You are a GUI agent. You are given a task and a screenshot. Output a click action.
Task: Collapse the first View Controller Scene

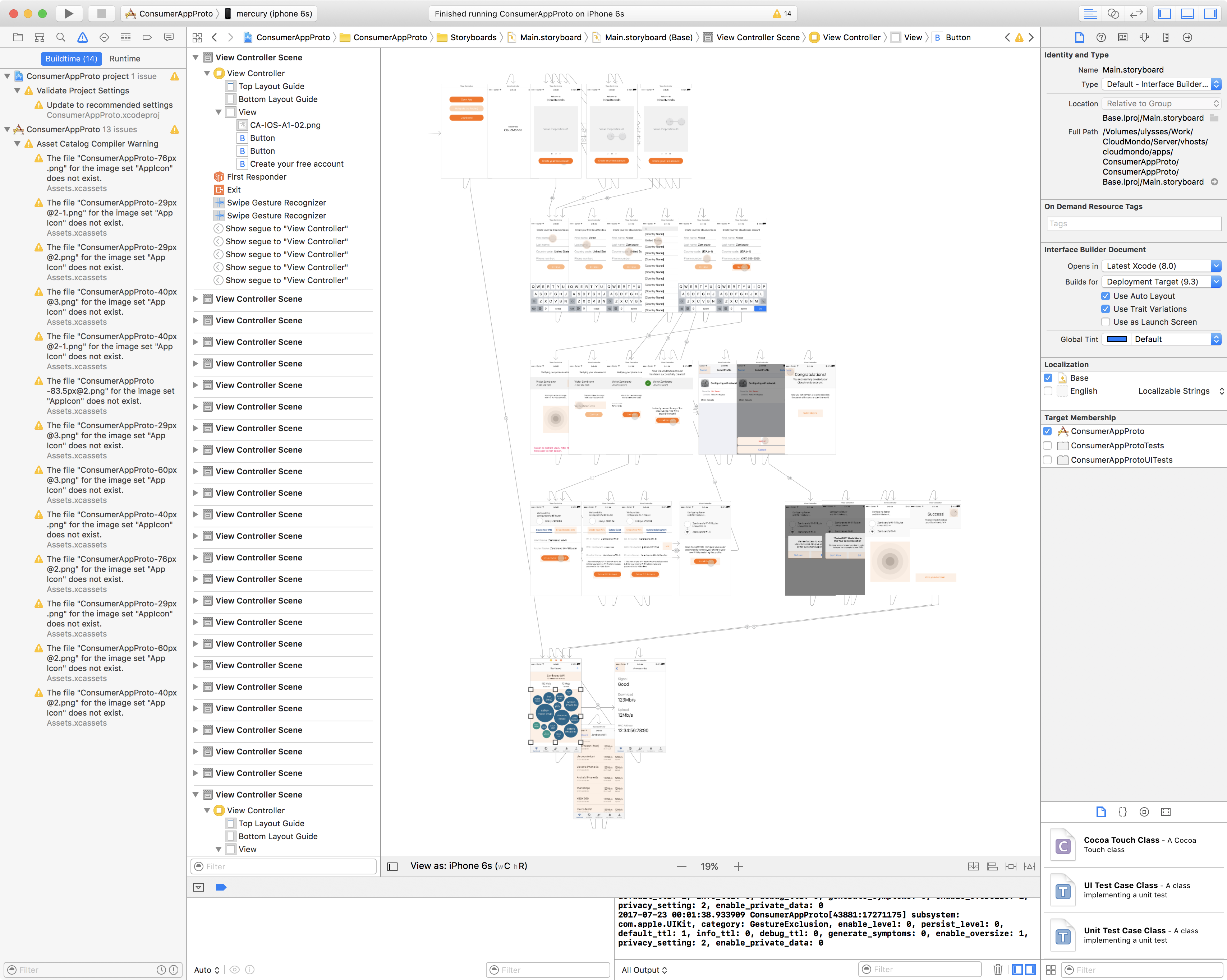pyautogui.click(x=195, y=57)
